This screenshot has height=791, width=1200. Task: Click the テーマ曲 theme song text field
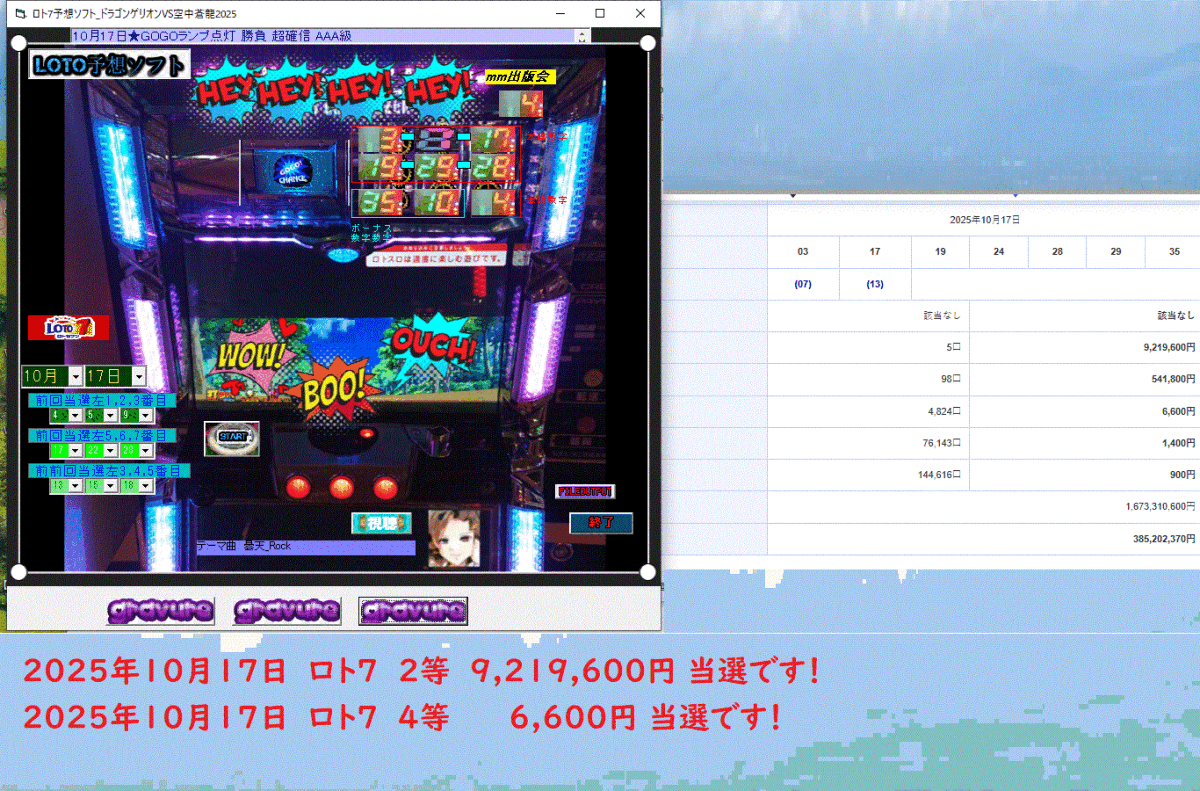305,547
